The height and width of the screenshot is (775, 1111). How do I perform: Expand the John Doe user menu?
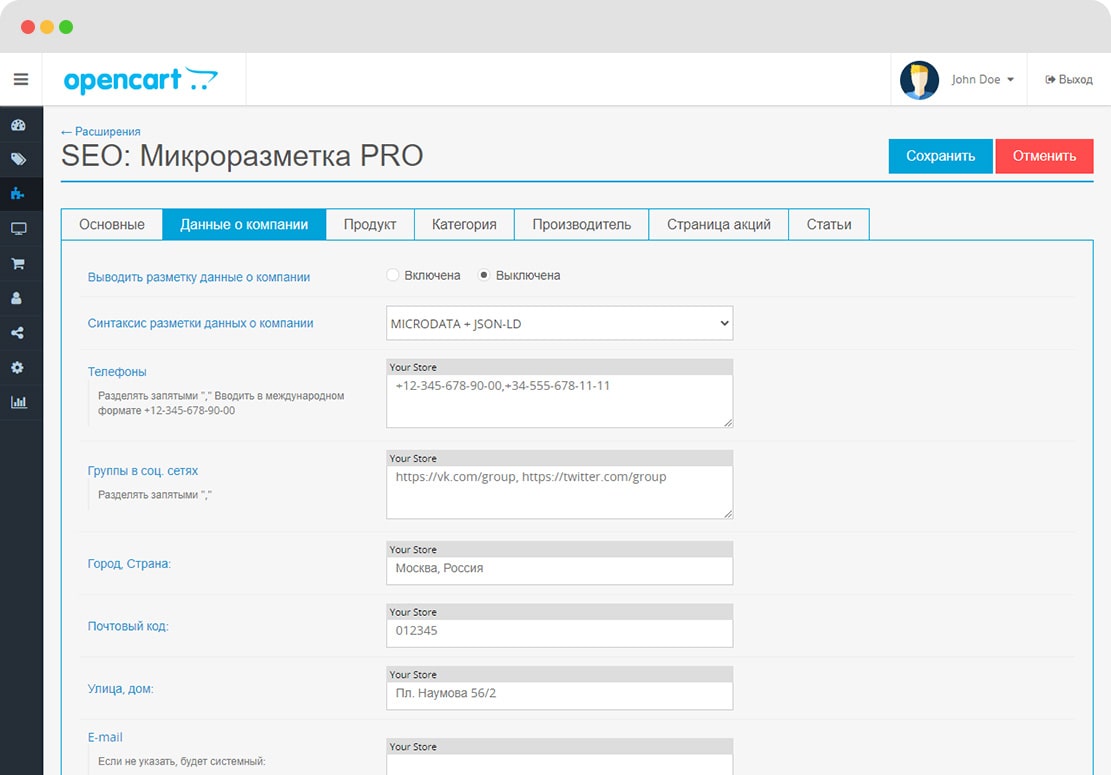coord(982,80)
